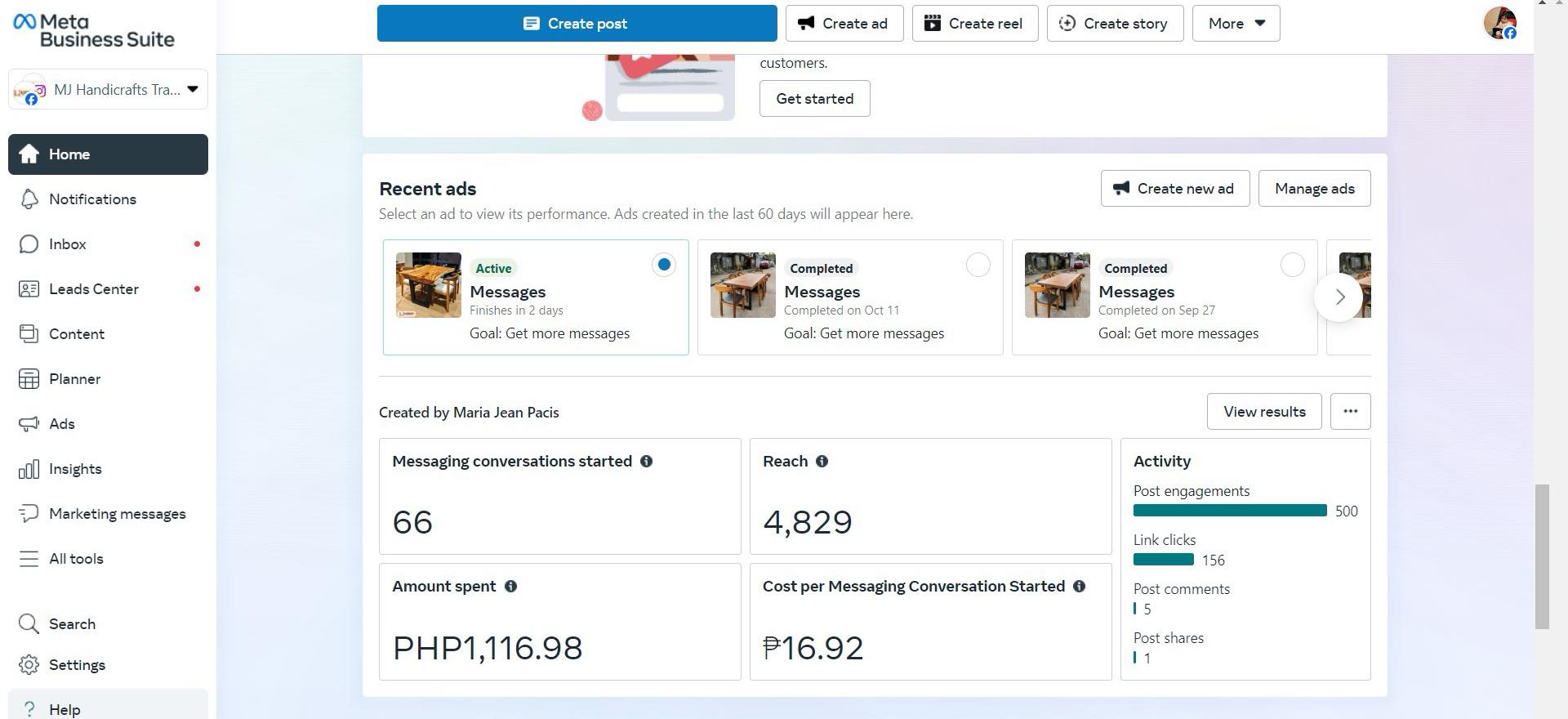Viewport: 1568px width, 719px height.
Task: Click the Insights bar chart icon
Action: (29, 469)
